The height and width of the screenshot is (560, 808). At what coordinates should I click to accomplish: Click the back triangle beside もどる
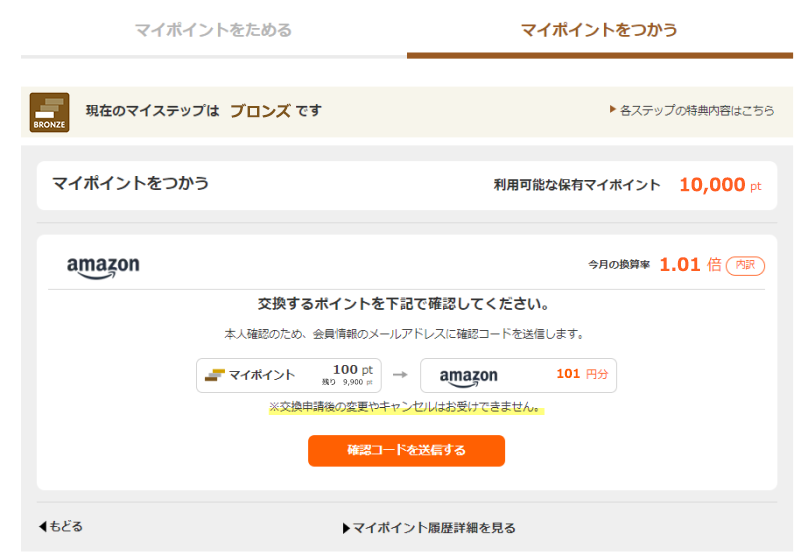[x=42, y=527]
